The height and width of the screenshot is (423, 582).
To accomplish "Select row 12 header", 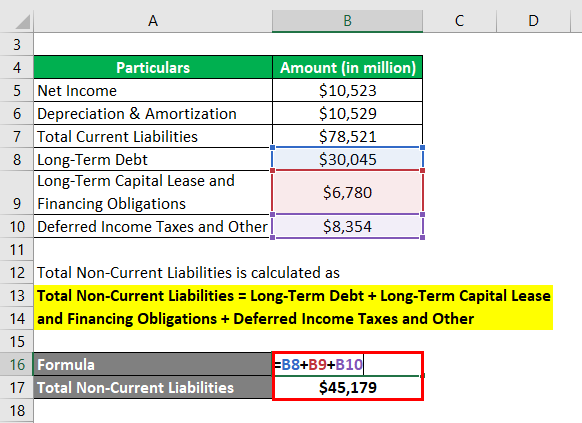I will [17, 272].
